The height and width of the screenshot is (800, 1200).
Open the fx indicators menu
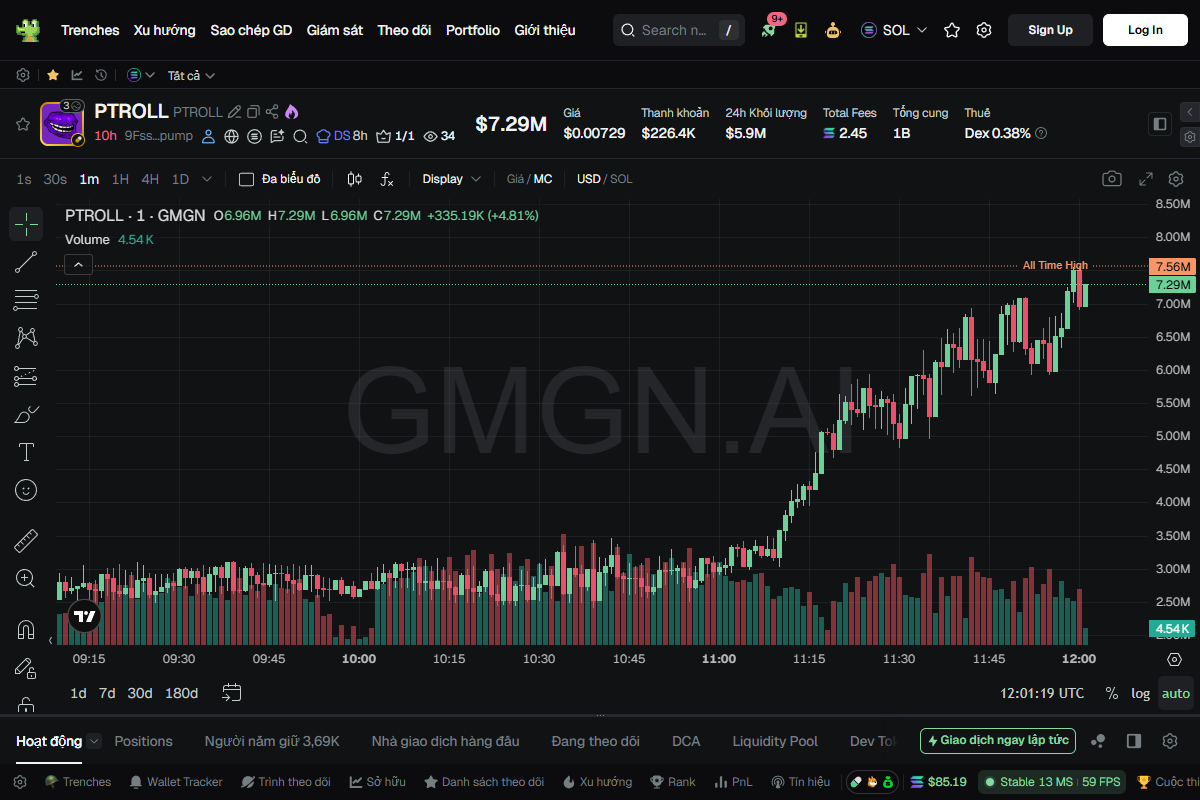tap(387, 179)
